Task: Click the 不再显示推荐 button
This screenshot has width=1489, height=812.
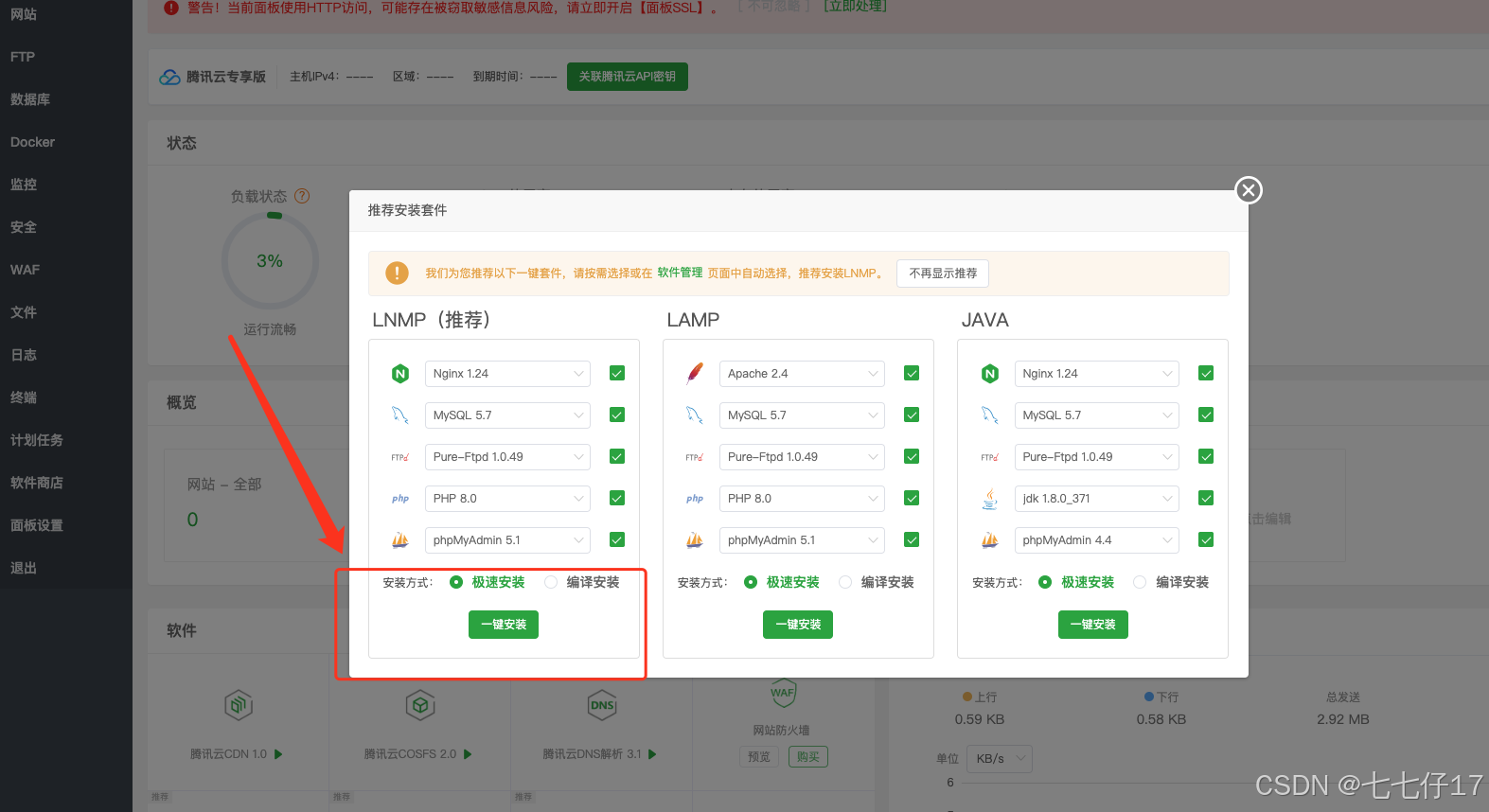Action: tap(943, 274)
